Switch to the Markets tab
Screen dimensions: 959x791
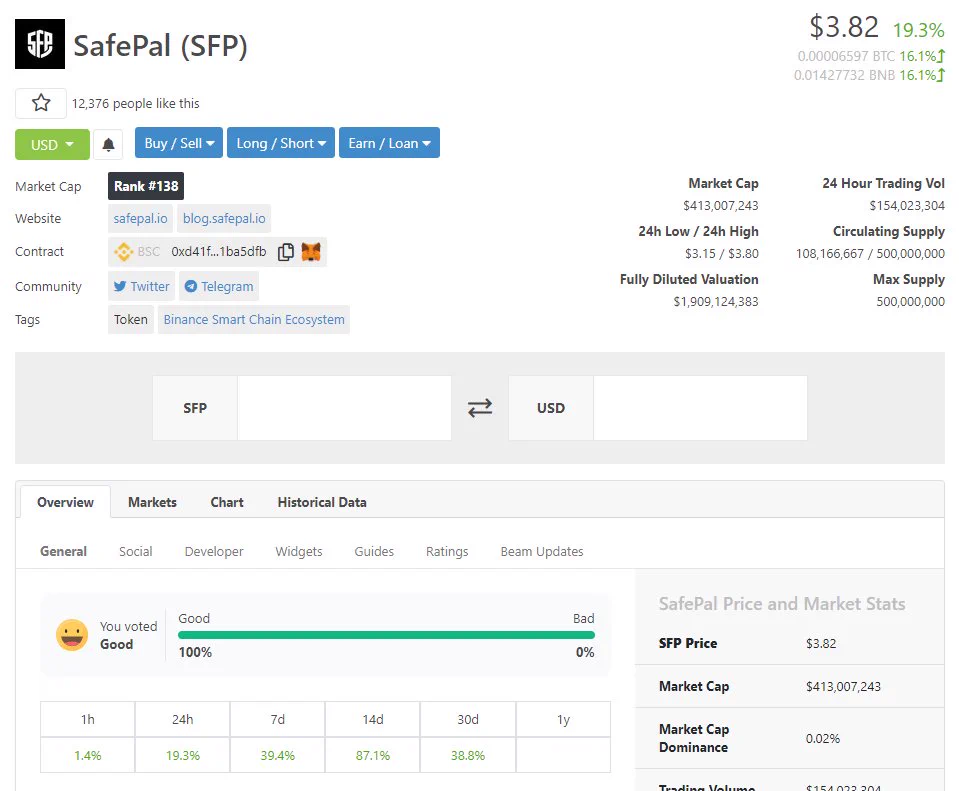pos(152,502)
